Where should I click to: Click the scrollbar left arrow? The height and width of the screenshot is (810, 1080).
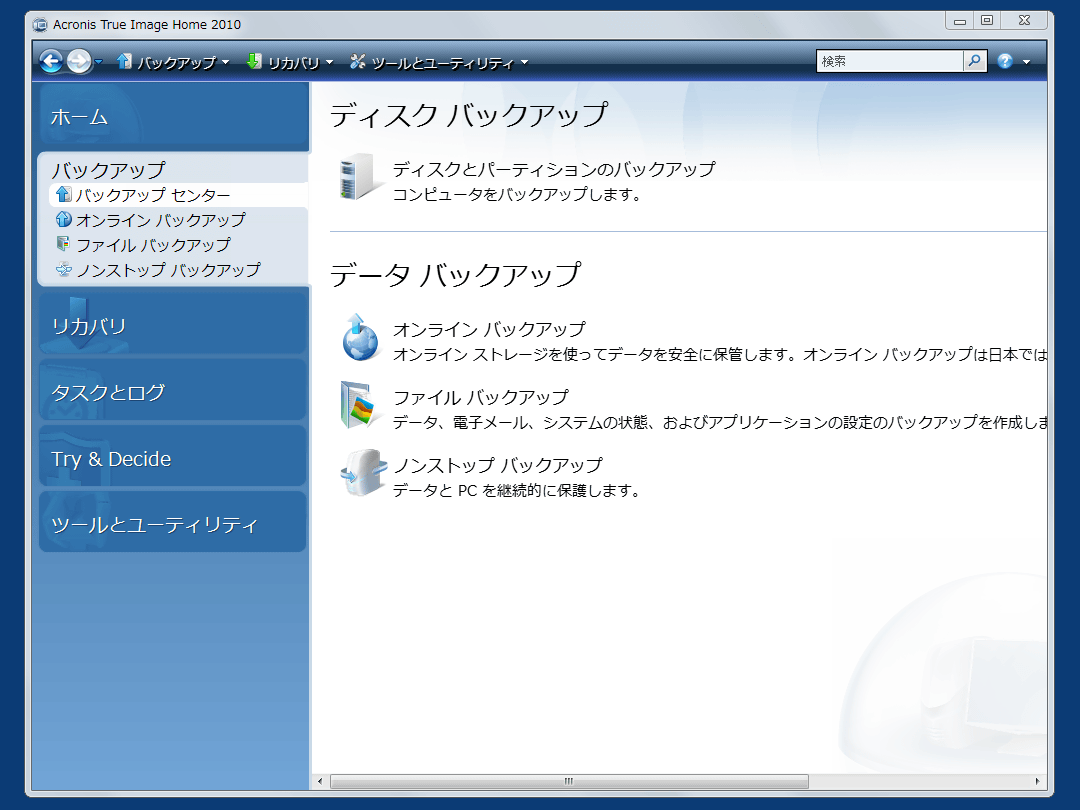tap(320, 781)
